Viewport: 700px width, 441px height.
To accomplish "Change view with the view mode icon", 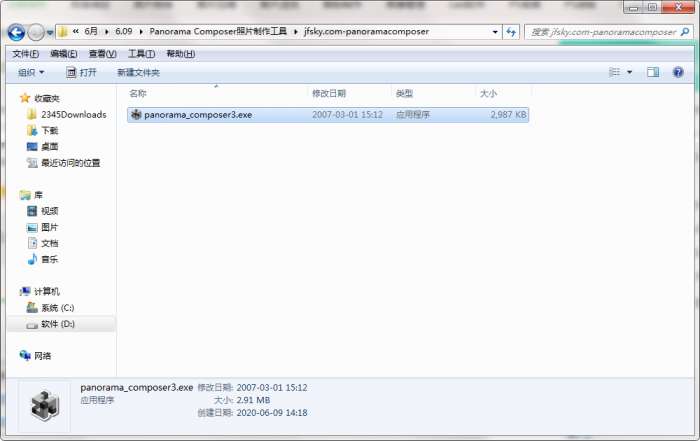I will point(615,72).
